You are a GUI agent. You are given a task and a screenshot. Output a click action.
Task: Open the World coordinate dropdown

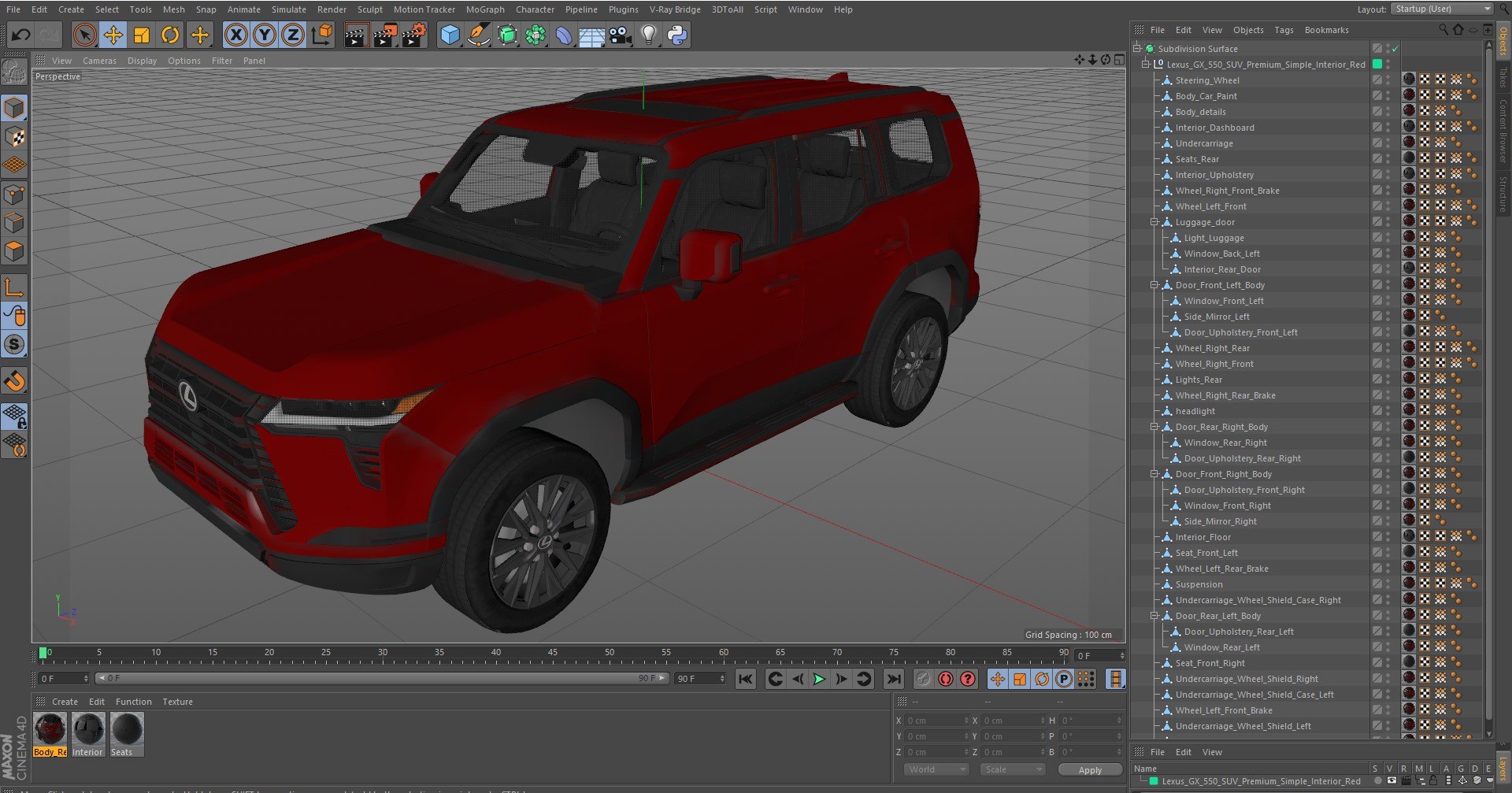coord(936,769)
